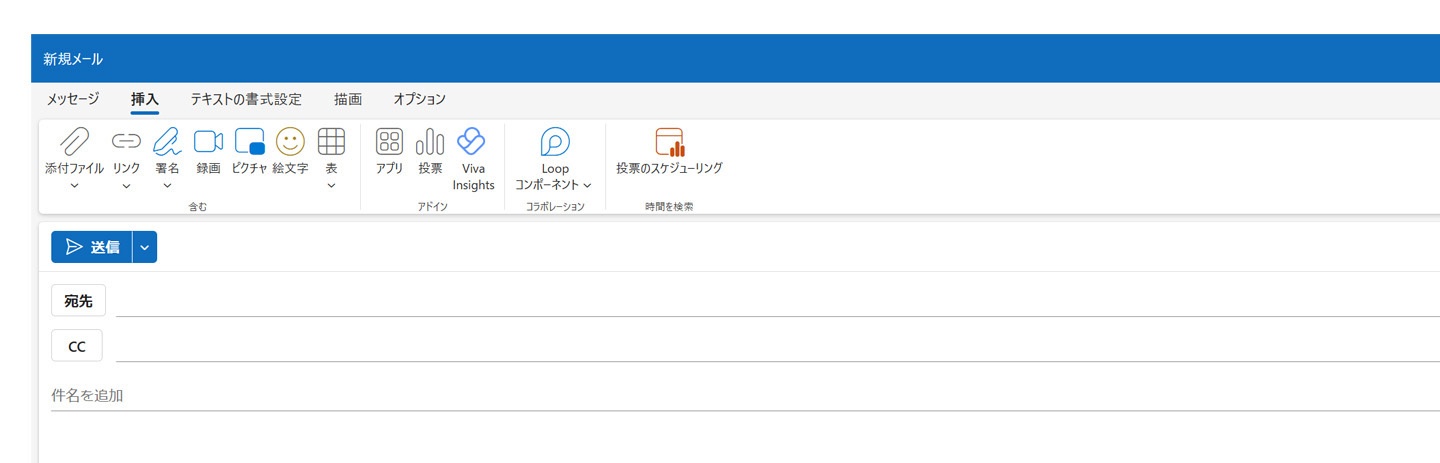The image size is (1440, 463).
Task: Click the 件名を追加 subject field
Action: coord(745,395)
